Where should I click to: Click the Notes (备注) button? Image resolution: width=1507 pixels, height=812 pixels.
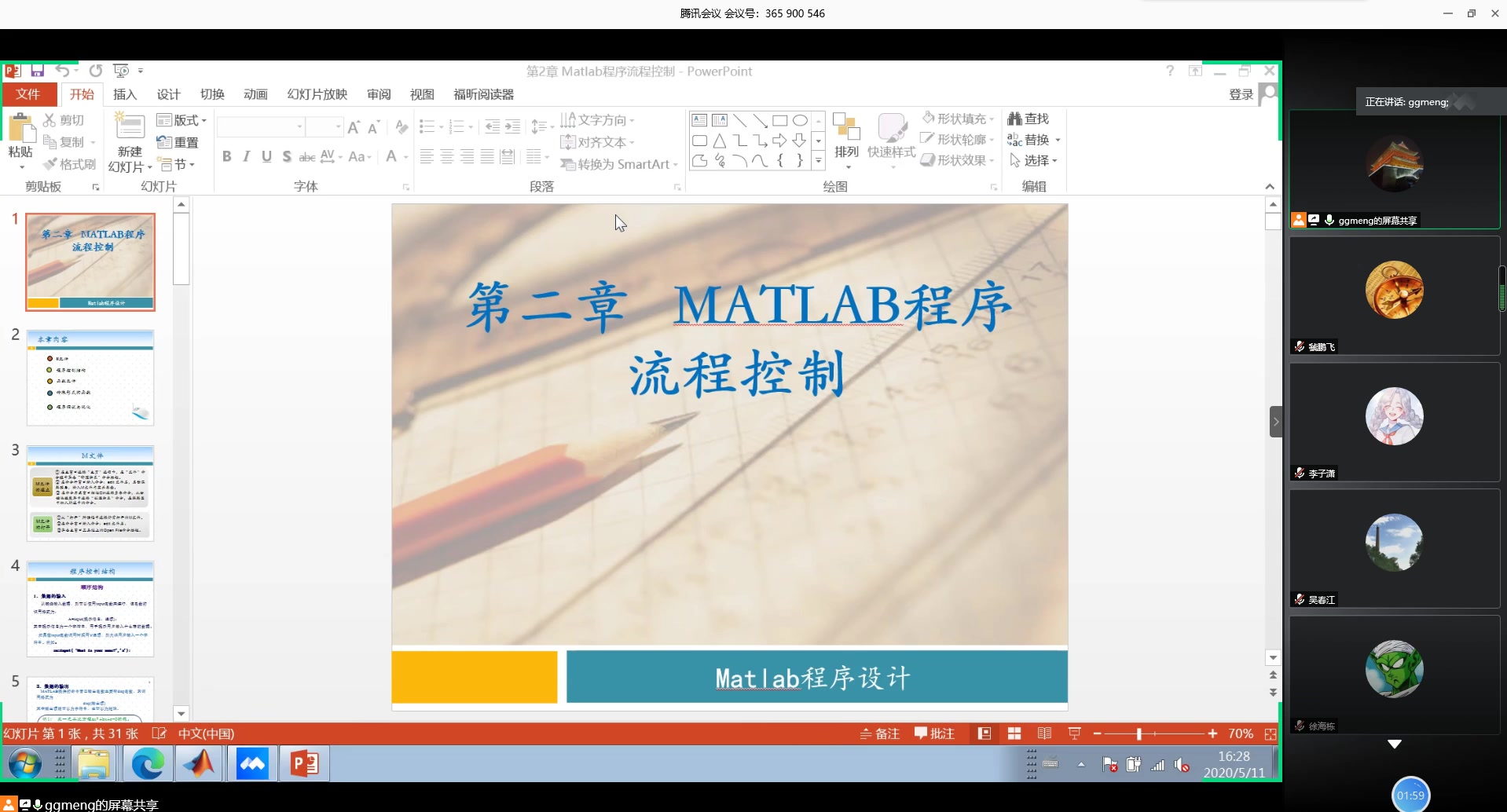(879, 733)
